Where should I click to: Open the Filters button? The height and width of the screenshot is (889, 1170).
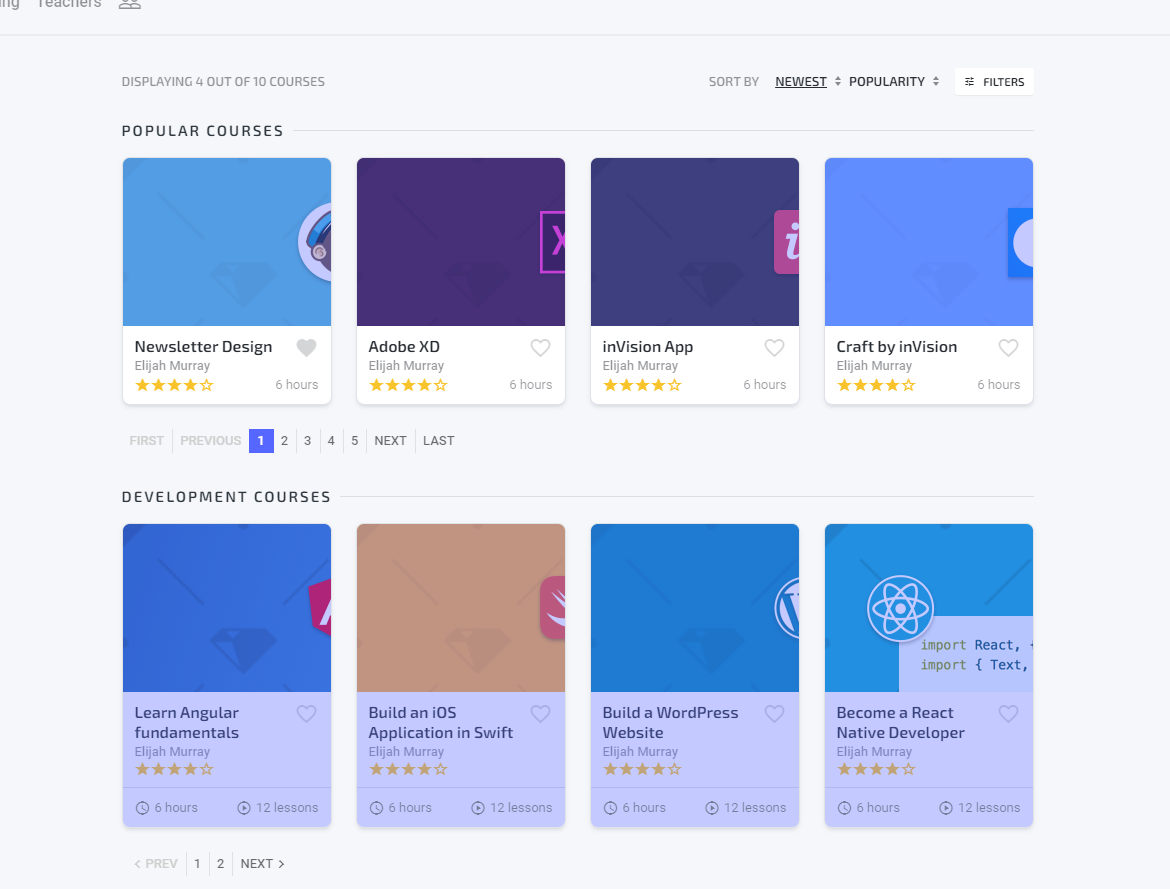point(994,81)
